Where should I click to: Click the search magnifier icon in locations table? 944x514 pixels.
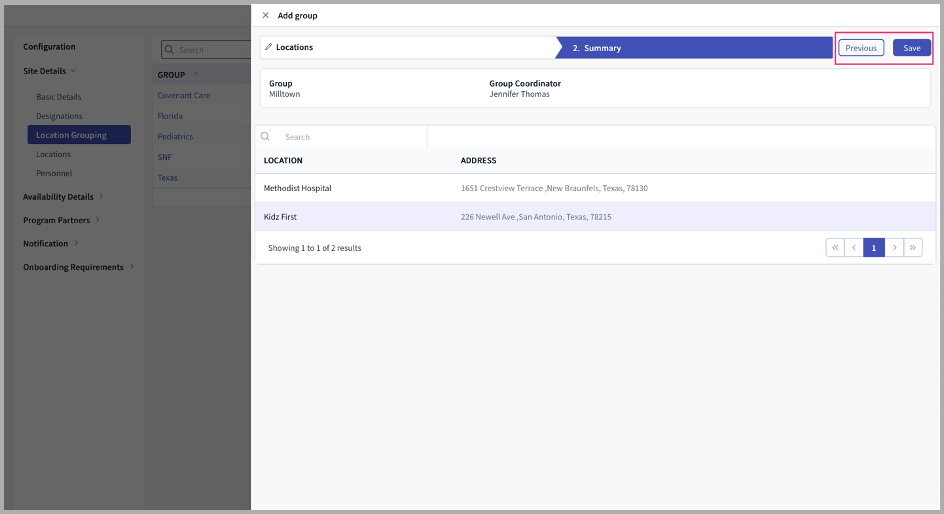(x=265, y=137)
